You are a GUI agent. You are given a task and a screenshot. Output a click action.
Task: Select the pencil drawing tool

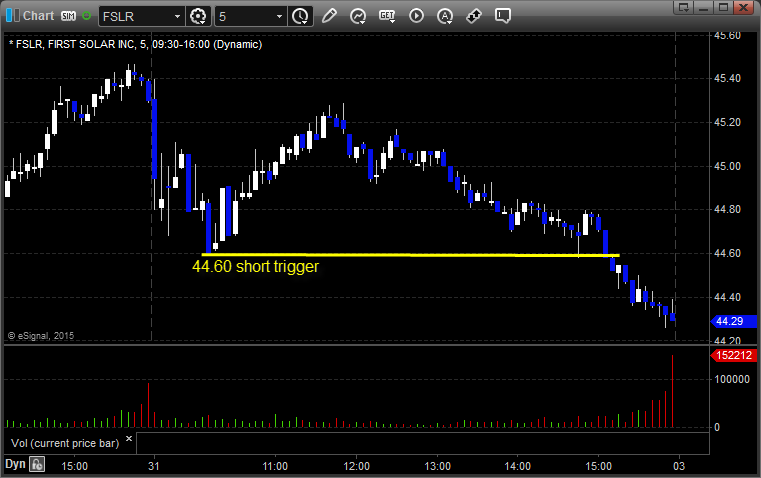click(x=329, y=16)
